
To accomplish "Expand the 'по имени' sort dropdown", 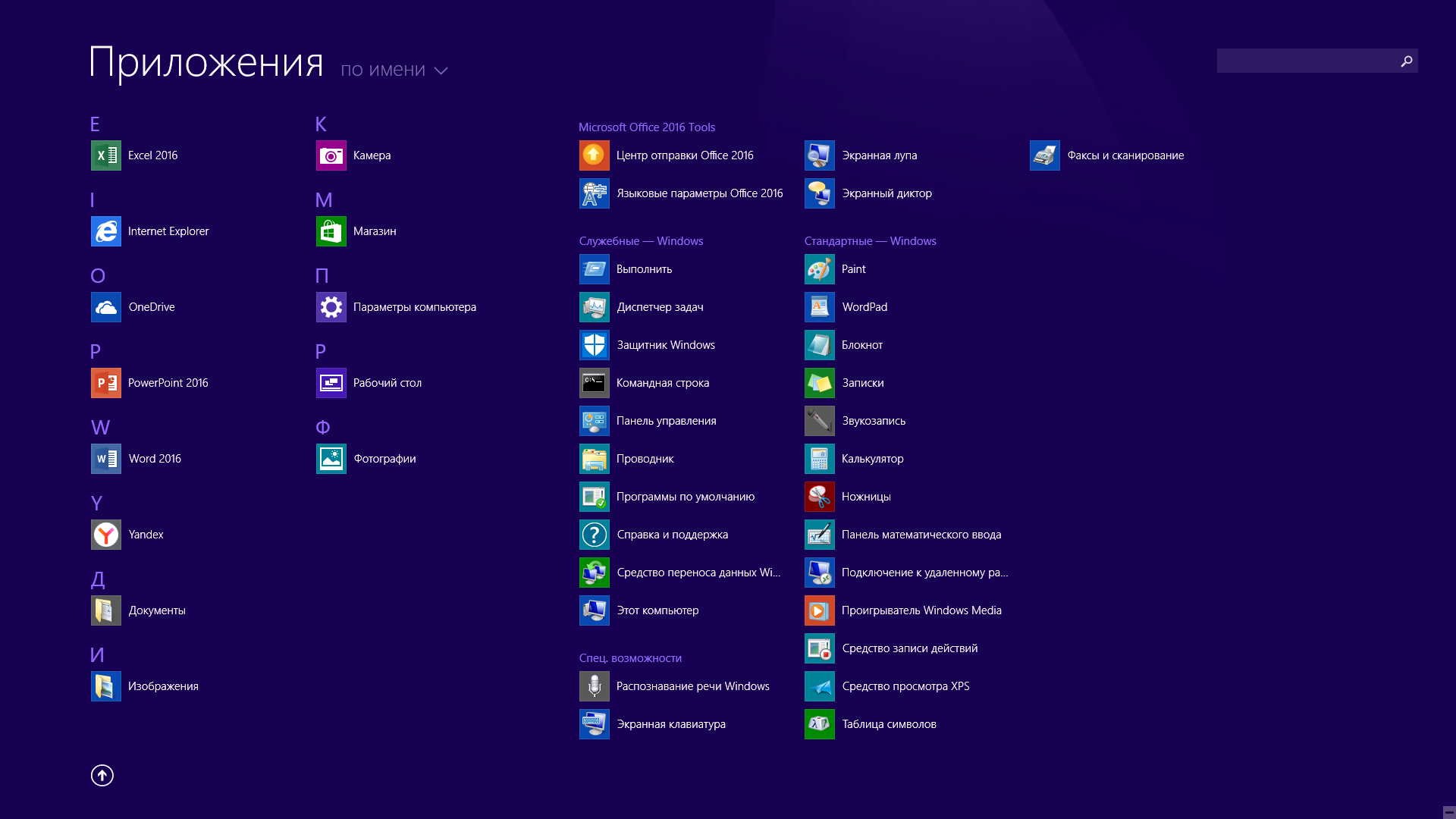I will click(x=383, y=70).
